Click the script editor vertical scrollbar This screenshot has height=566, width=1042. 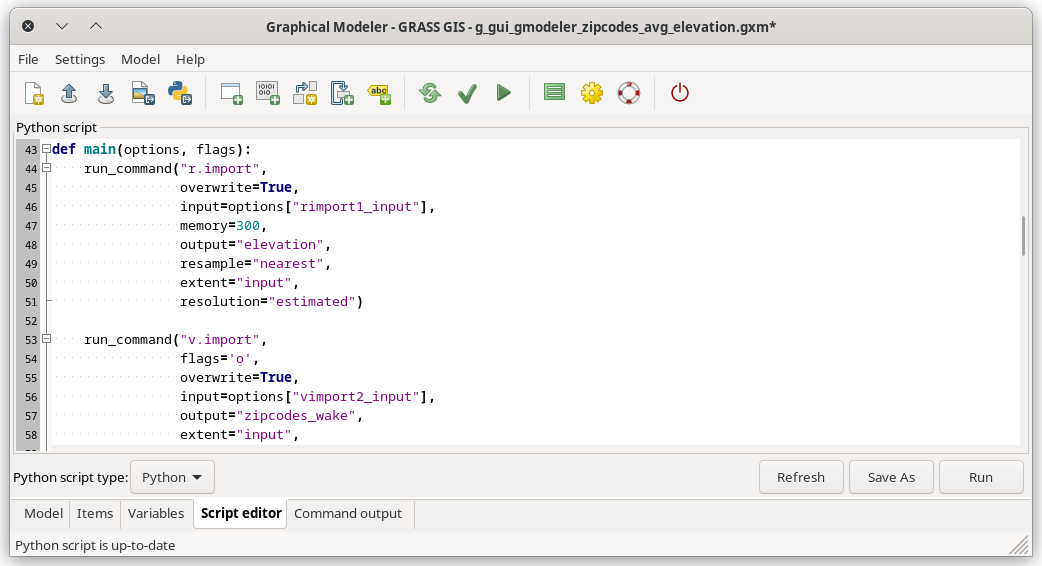click(1023, 236)
